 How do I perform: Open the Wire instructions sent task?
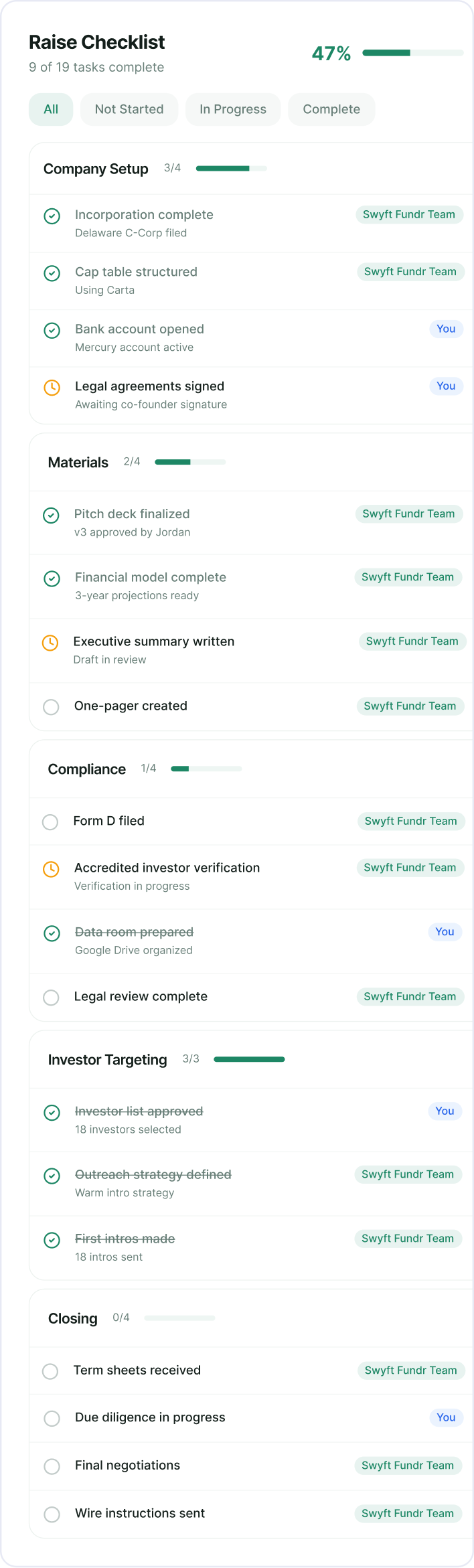140,1513
